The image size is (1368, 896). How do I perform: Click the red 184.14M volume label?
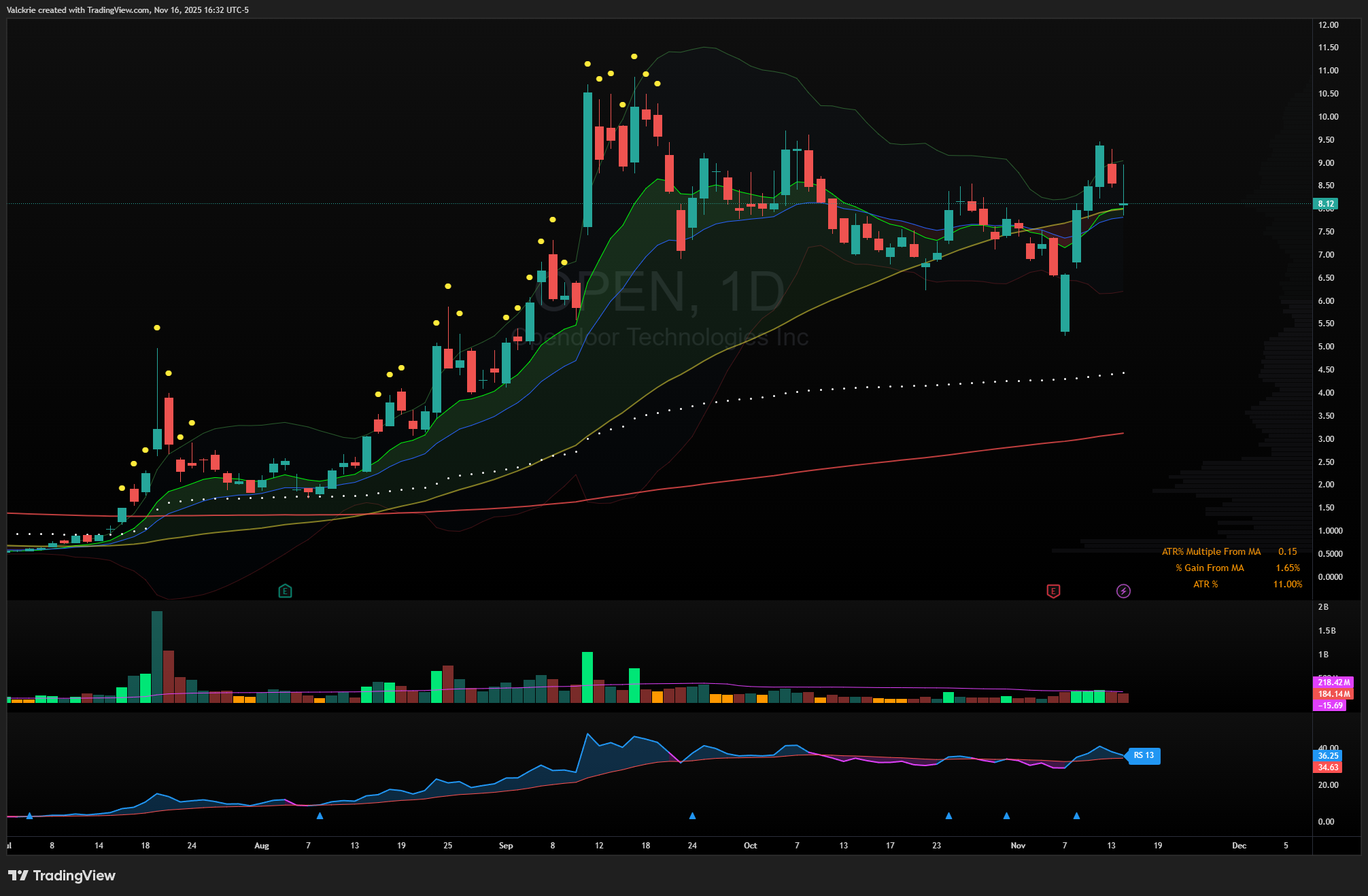pyautogui.click(x=1333, y=694)
